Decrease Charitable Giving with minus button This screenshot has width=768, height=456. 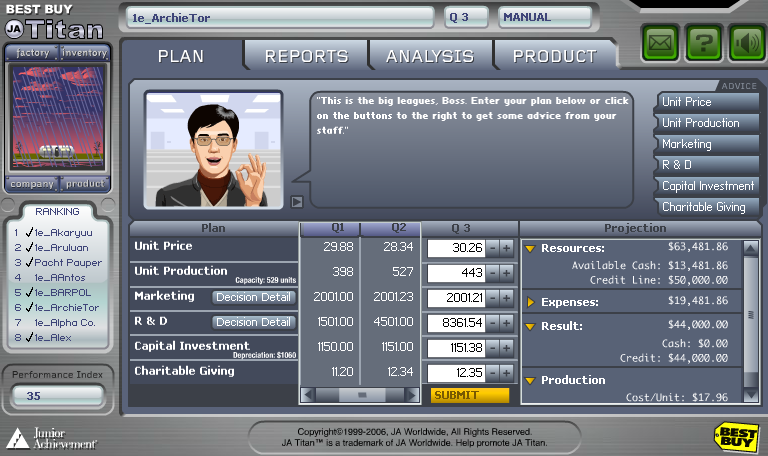(x=493, y=373)
